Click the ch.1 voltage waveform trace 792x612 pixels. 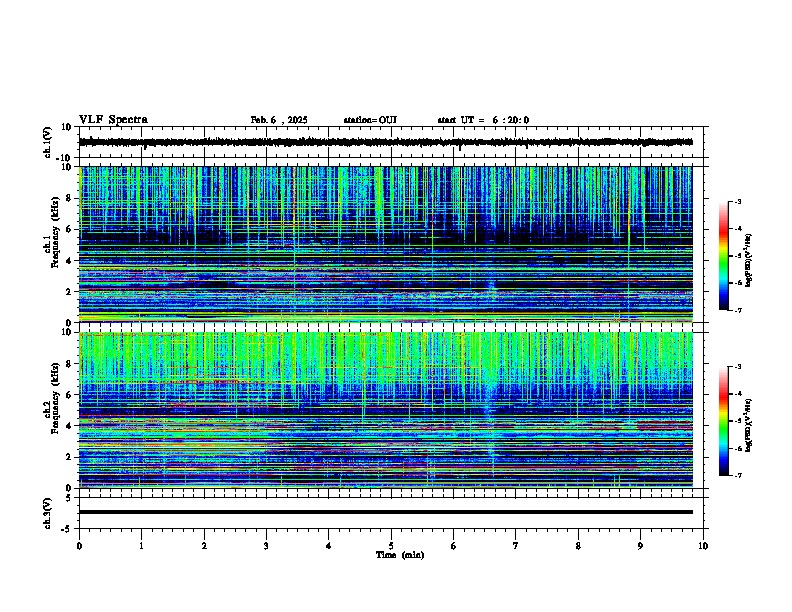click(x=386, y=142)
